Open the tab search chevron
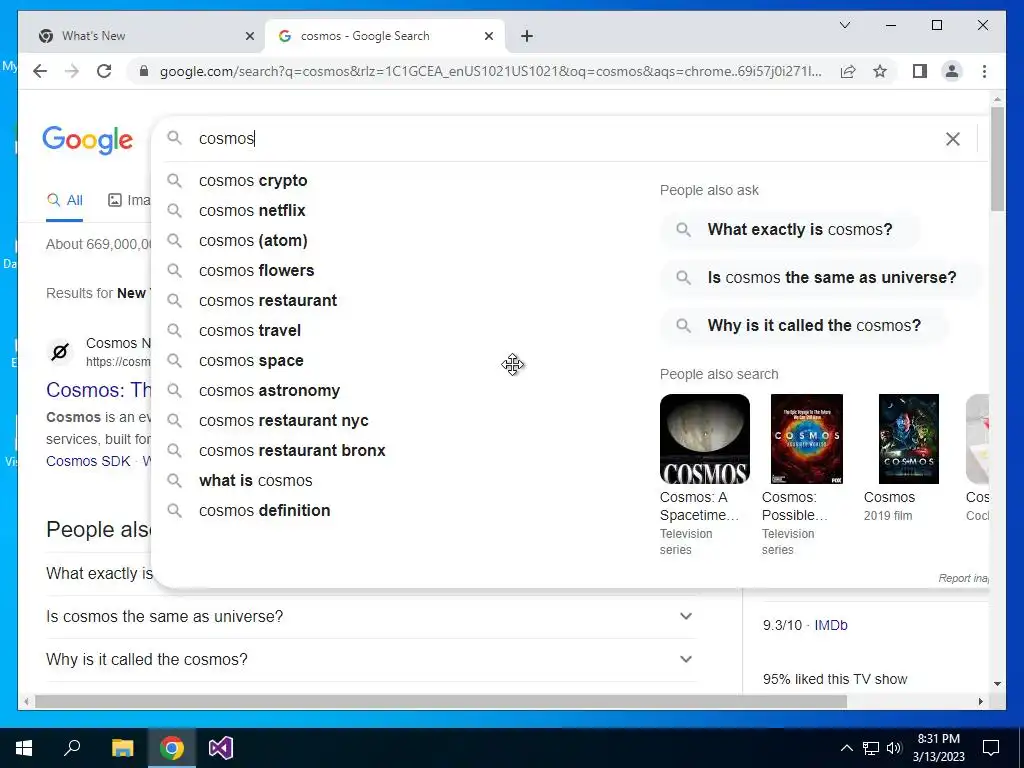The width and height of the screenshot is (1024, 768). [x=844, y=25]
